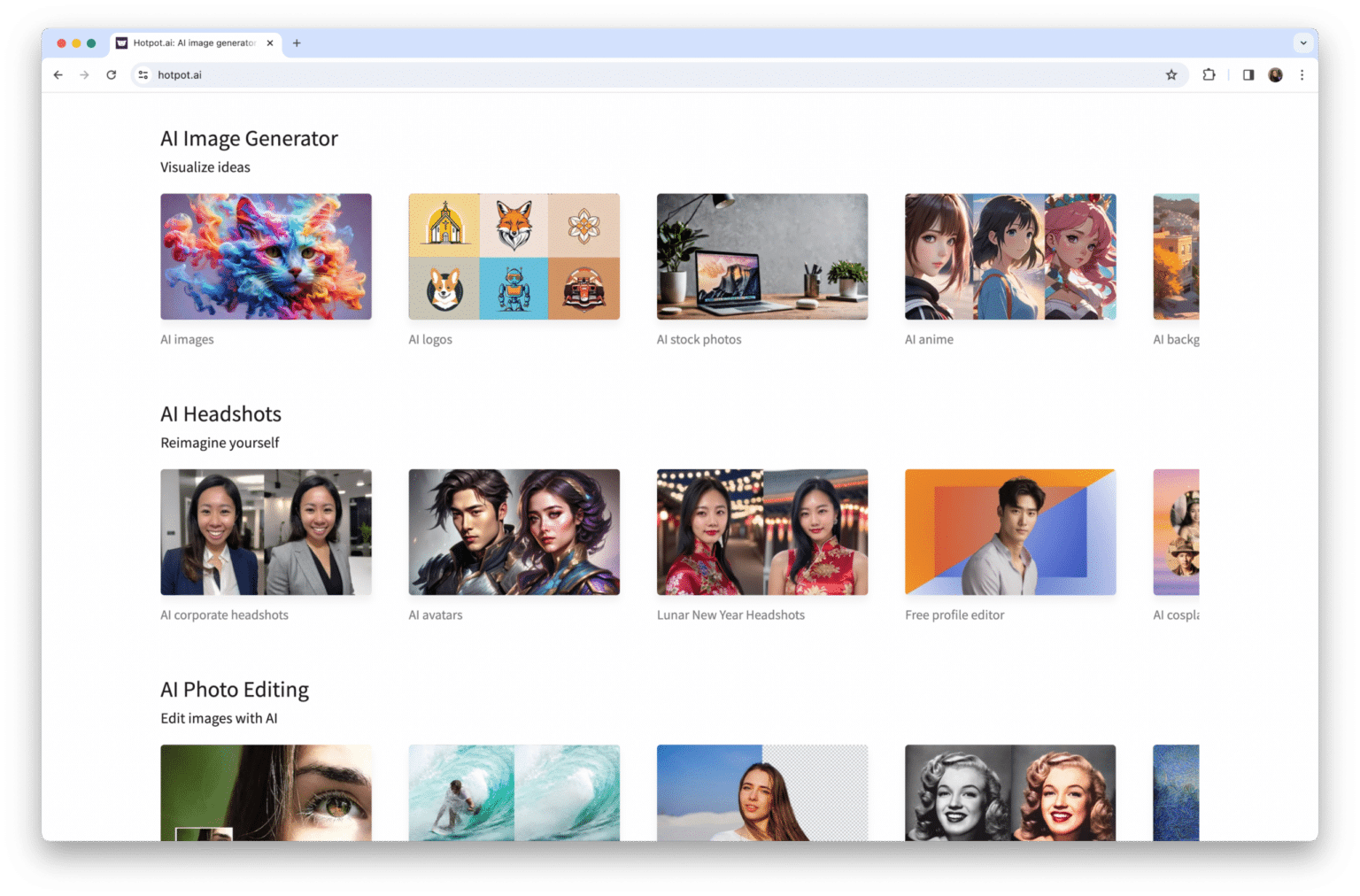Viewport: 1360px width, 896px height.
Task: Open the AI images link
Action: (187, 339)
